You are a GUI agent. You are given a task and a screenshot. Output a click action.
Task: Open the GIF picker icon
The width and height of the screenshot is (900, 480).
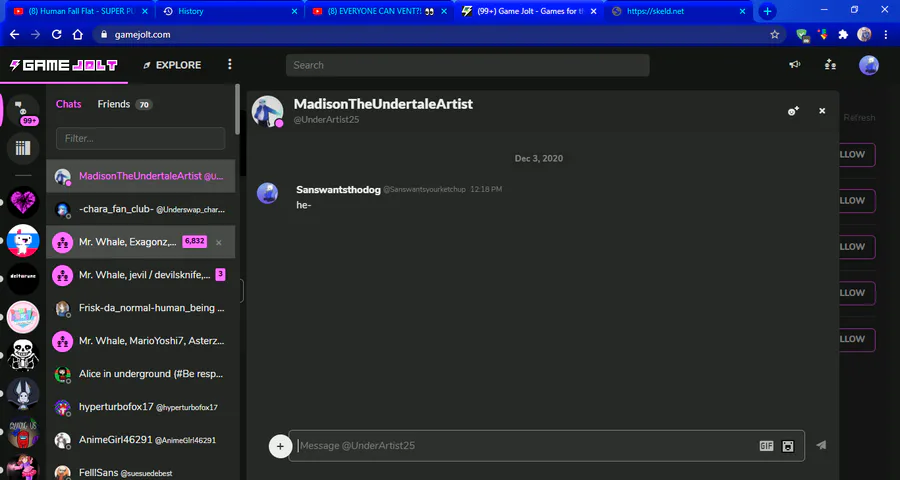point(766,446)
